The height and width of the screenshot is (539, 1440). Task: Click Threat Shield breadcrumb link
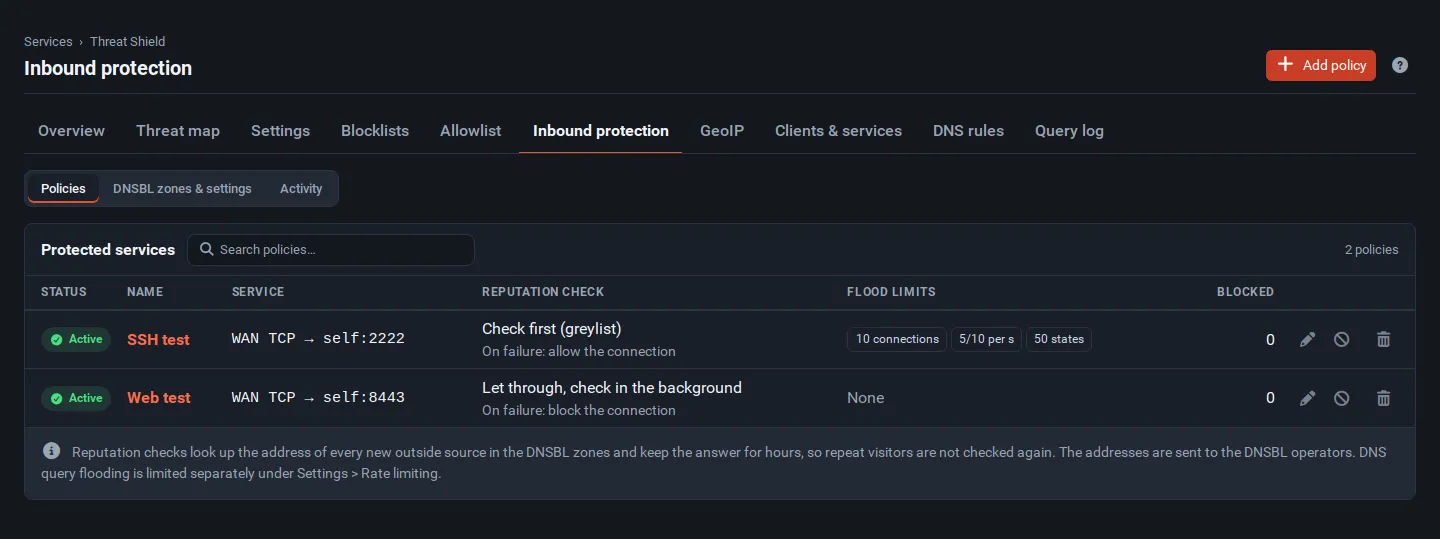click(128, 42)
